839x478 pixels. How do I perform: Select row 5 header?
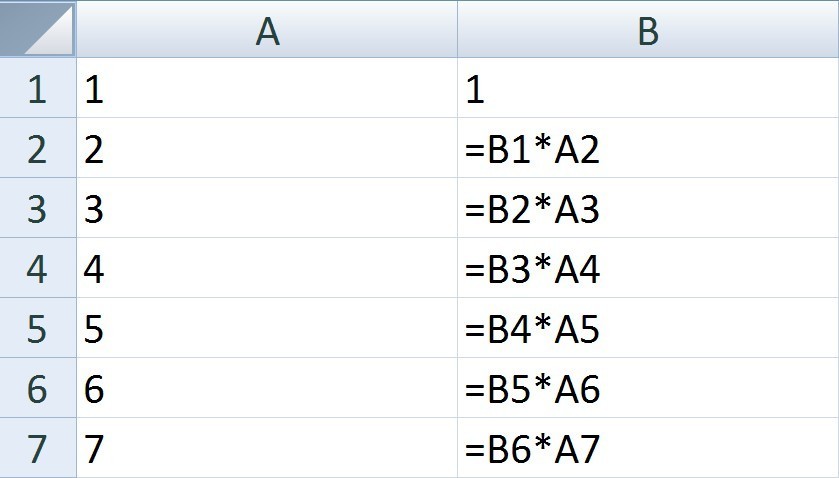pos(38,328)
